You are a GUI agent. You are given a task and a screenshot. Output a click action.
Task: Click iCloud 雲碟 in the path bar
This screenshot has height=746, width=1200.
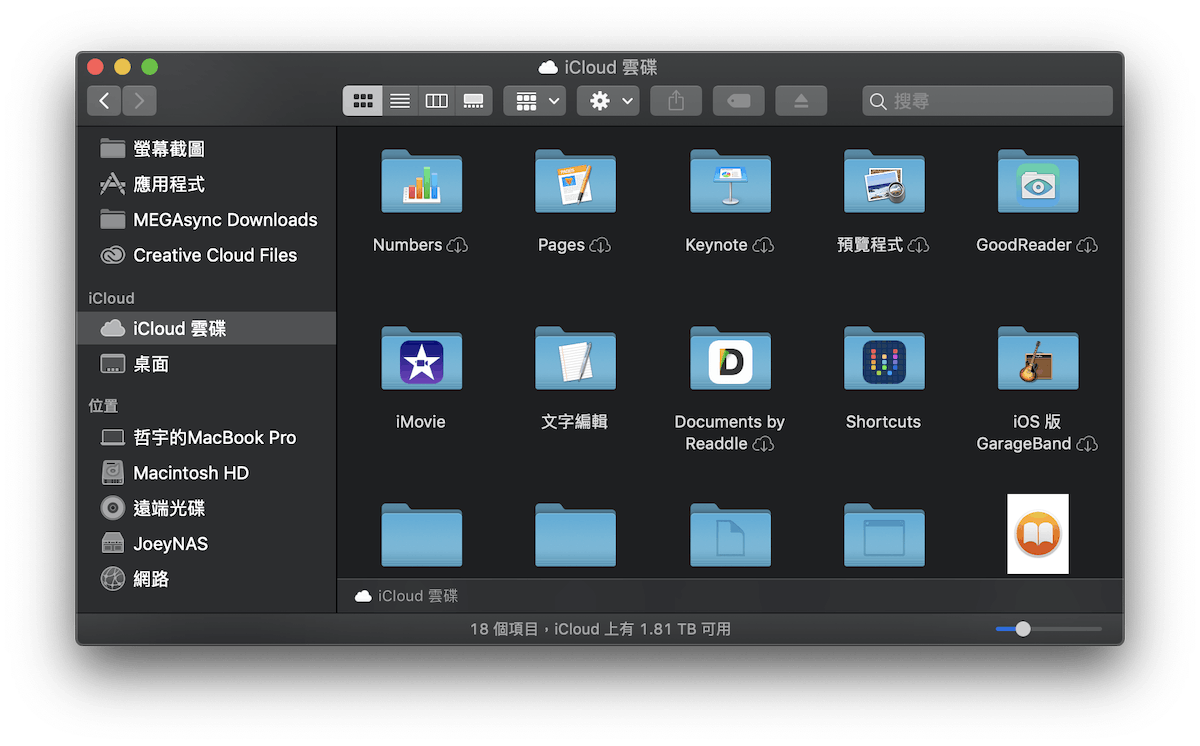tap(407, 596)
